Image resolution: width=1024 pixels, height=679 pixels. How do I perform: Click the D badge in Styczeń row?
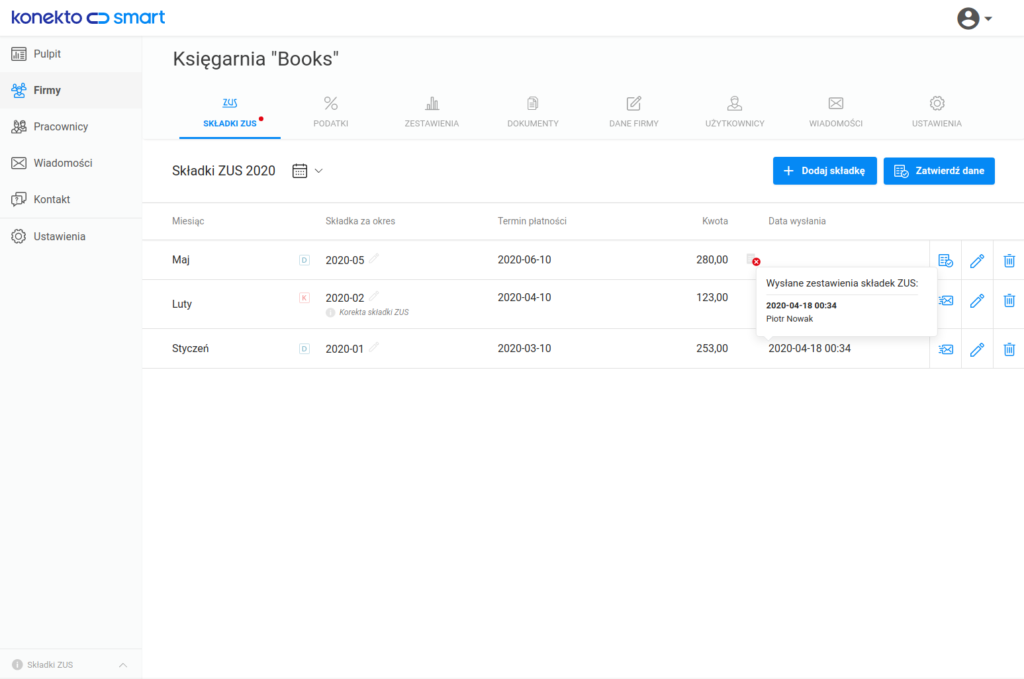[x=304, y=349]
